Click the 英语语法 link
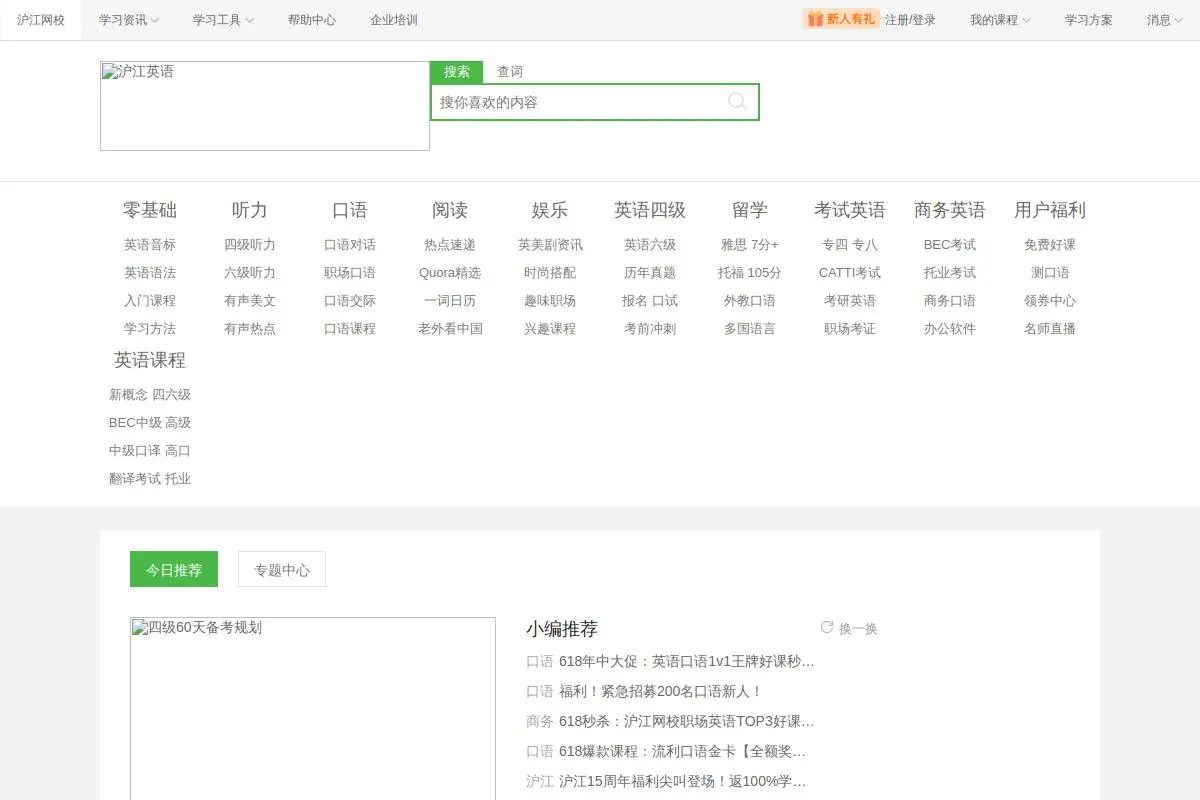 (x=150, y=273)
